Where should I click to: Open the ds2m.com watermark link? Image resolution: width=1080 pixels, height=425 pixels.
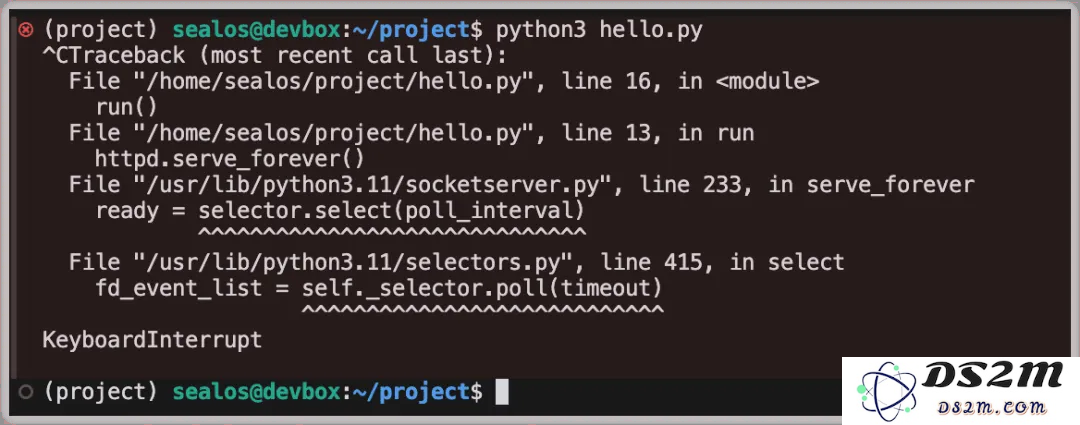click(x=992, y=407)
